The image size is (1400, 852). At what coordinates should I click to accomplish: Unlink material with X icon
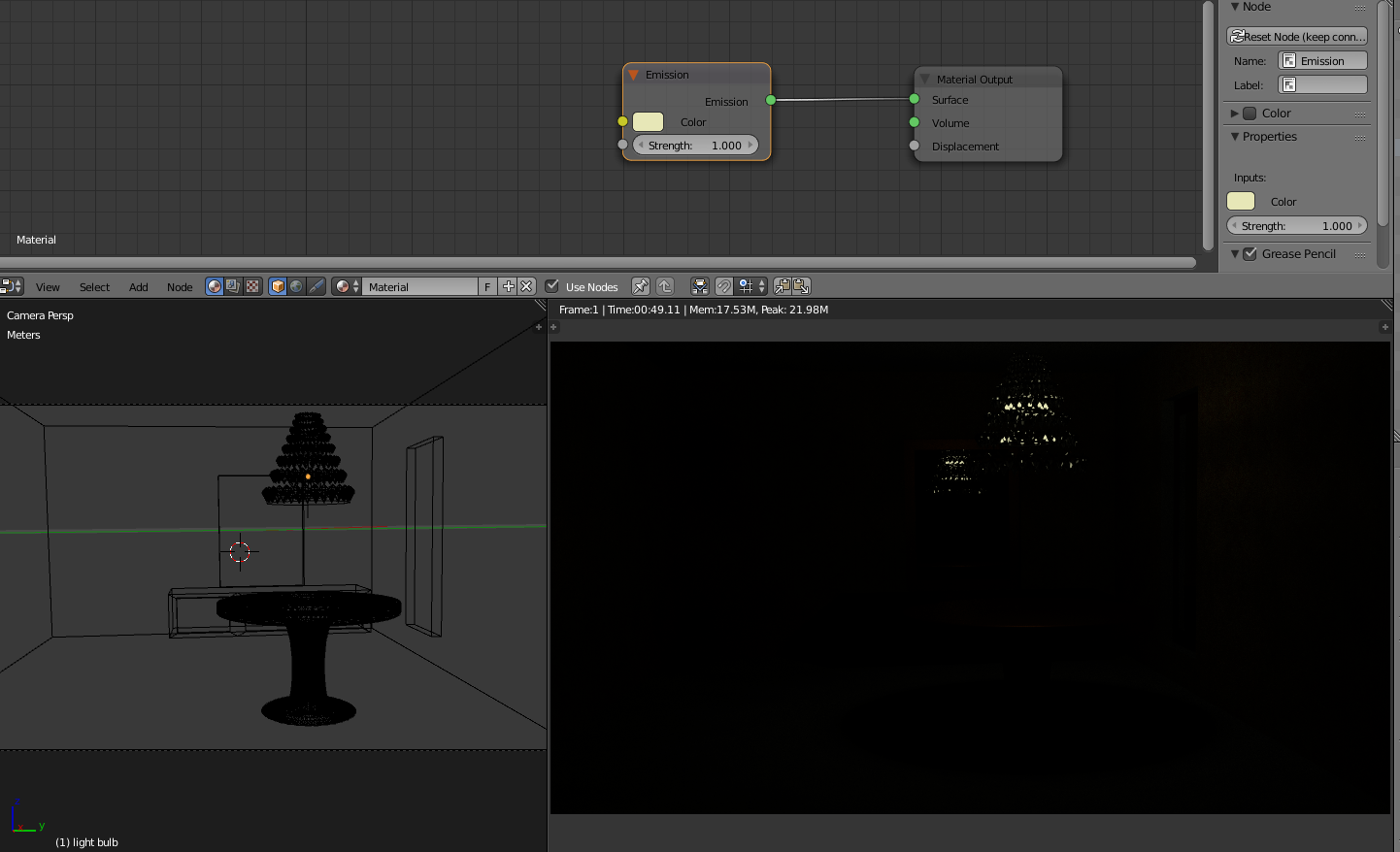526,286
